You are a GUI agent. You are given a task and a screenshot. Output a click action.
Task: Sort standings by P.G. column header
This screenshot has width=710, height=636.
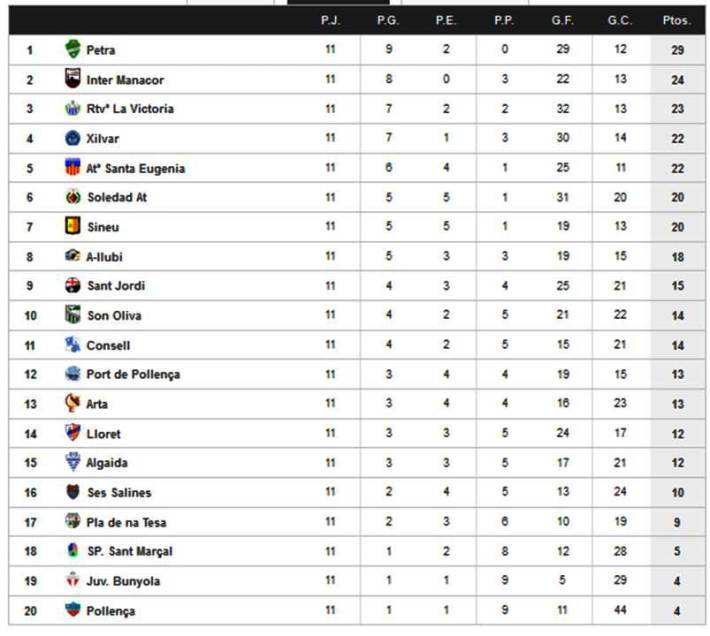(x=388, y=20)
